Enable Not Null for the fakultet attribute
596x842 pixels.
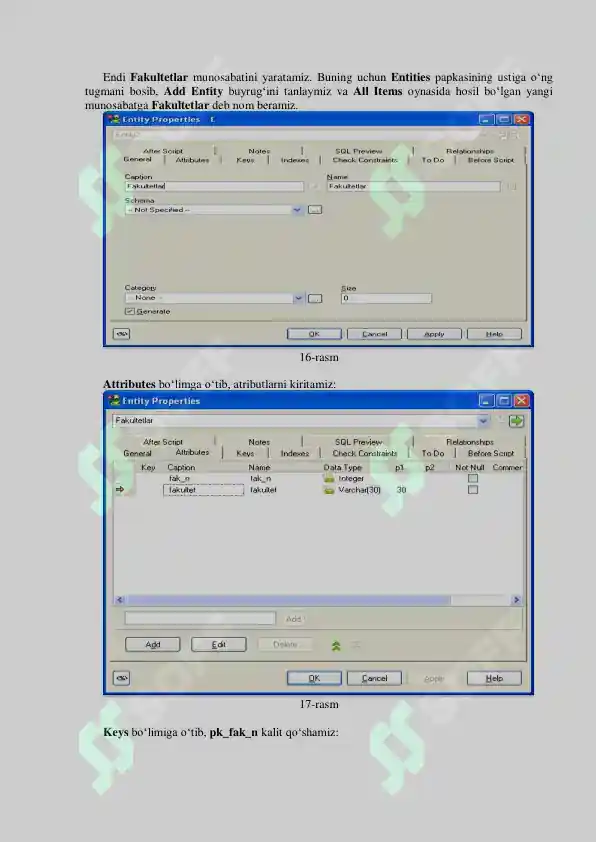[473, 490]
